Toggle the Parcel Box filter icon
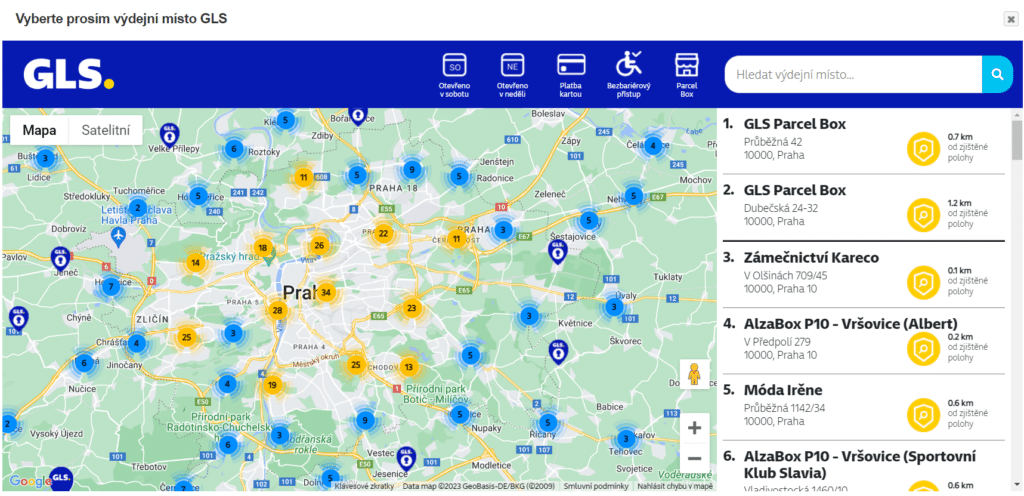Screen dimensions: 1024x496 [686, 75]
